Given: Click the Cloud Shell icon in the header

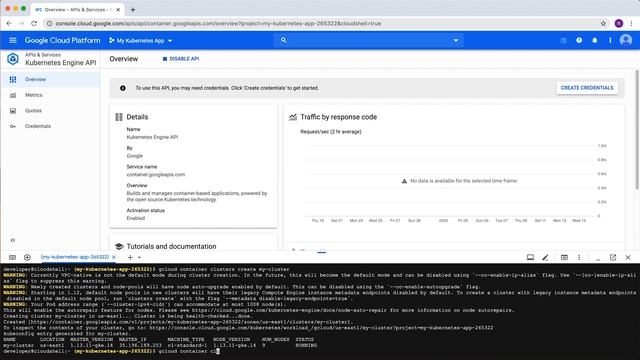Looking at the screenshot, I should click(563, 40).
